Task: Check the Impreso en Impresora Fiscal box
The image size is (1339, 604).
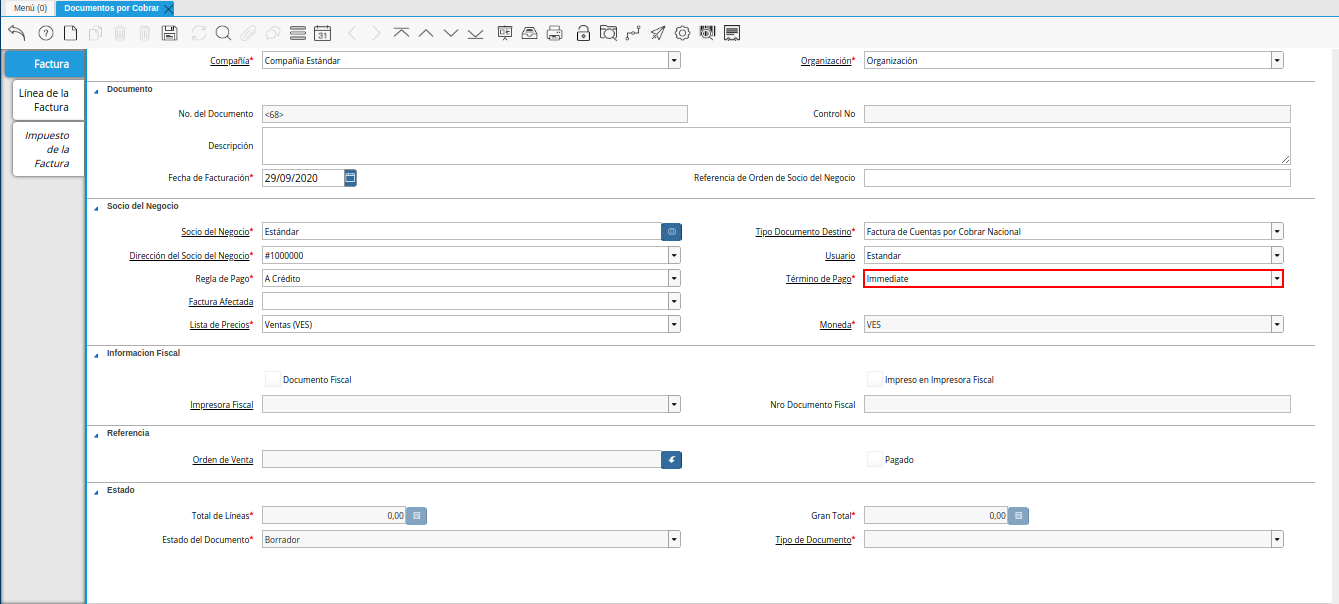Action: [875, 379]
